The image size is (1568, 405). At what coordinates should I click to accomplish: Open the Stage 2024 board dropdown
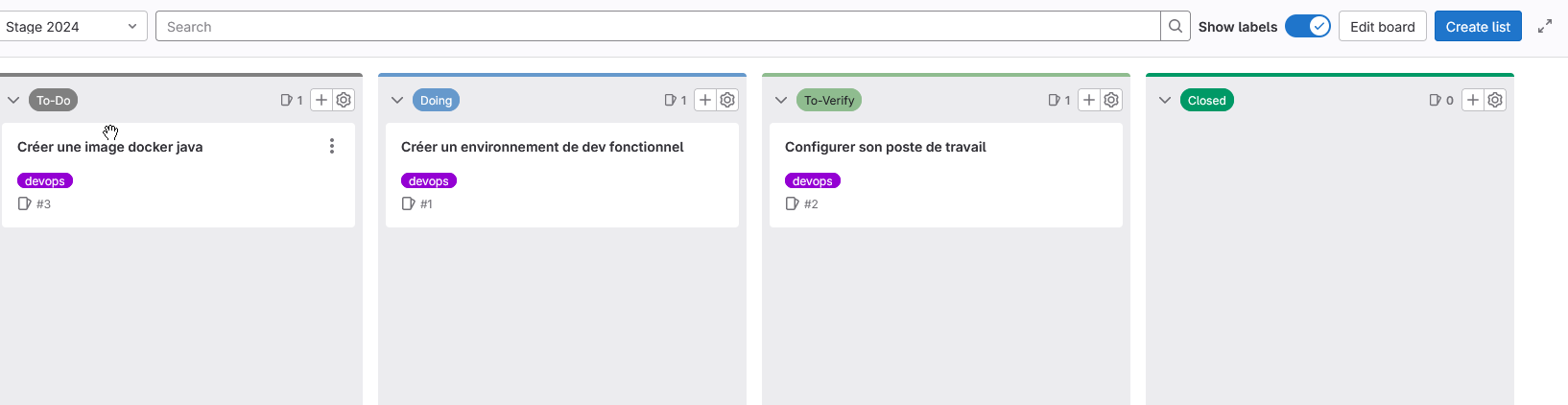[x=72, y=27]
